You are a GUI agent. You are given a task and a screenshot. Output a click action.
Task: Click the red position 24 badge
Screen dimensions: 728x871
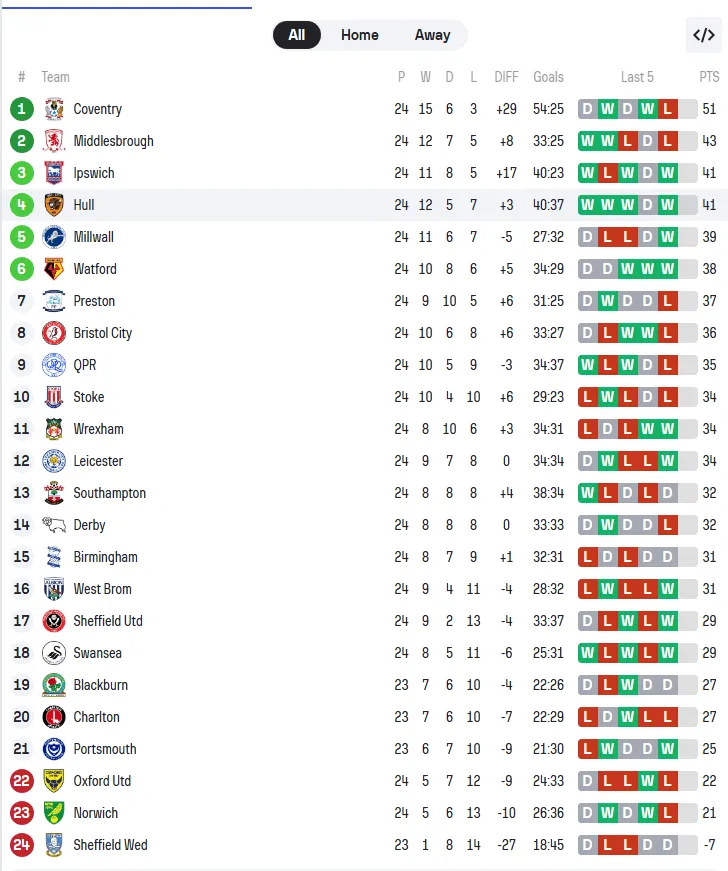tap(22, 845)
